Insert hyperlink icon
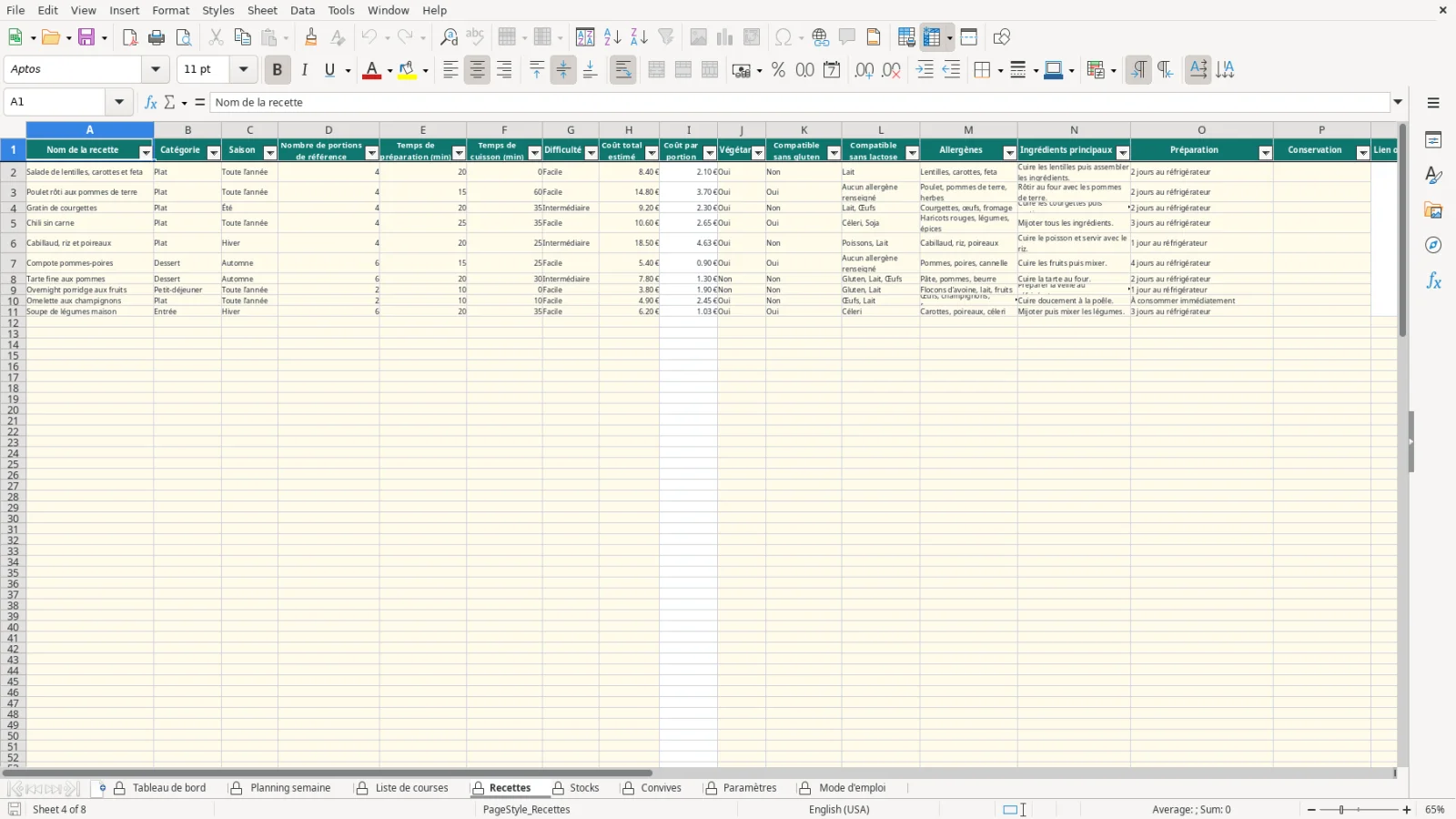This screenshot has width=1456, height=819. (x=821, y=37)
